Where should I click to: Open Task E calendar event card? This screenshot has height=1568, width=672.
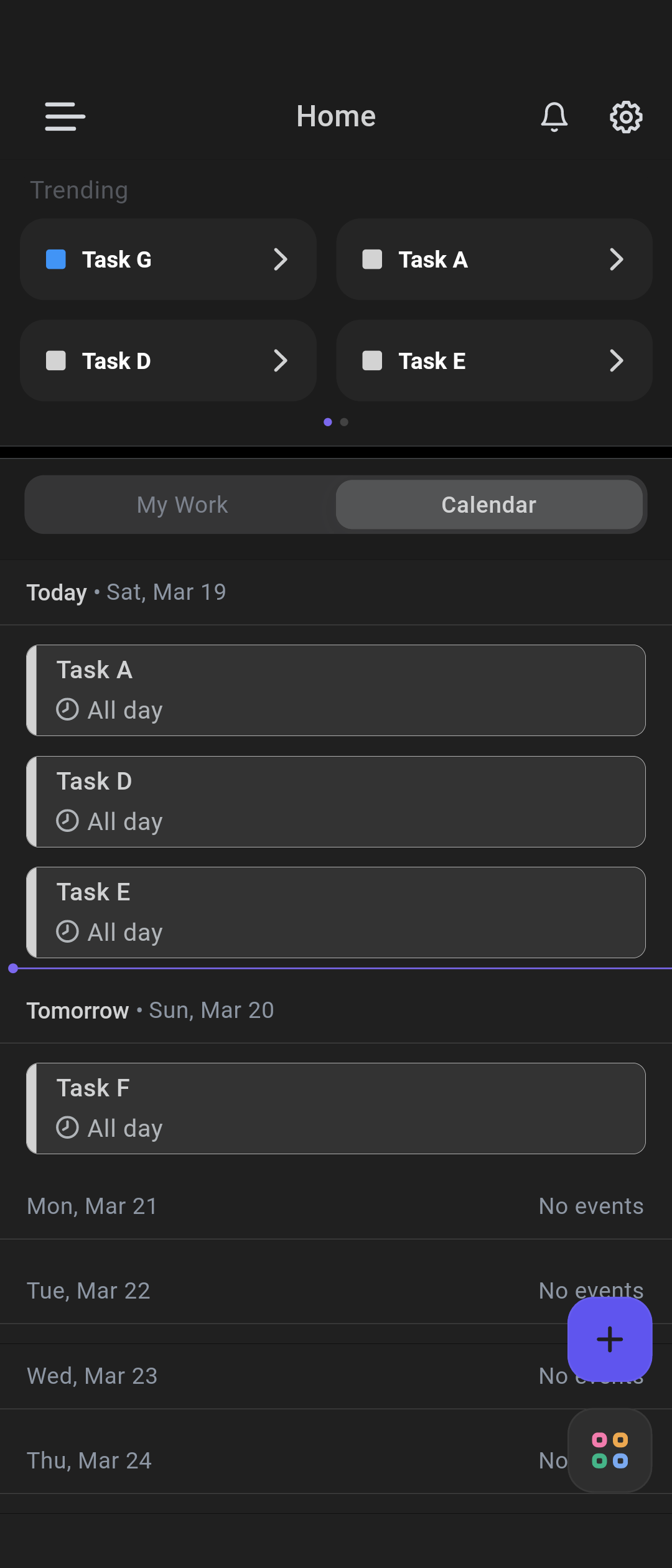[336, 912]
